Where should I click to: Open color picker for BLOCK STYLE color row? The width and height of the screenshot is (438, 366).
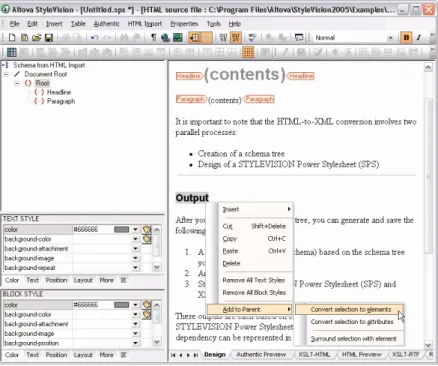[x=147, y=305]
